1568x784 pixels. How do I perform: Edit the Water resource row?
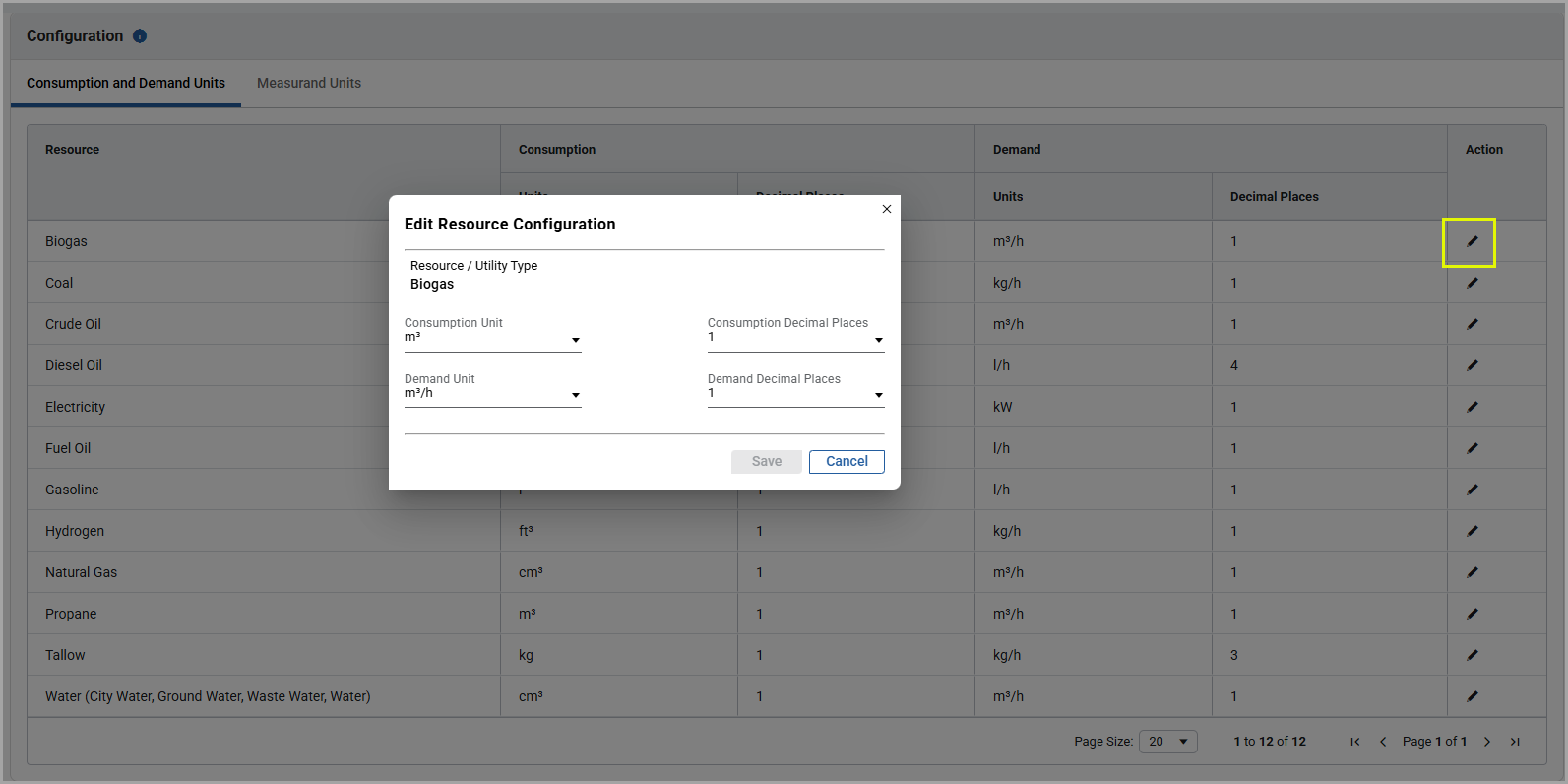pyautogui.click(x=1473, y=696)
